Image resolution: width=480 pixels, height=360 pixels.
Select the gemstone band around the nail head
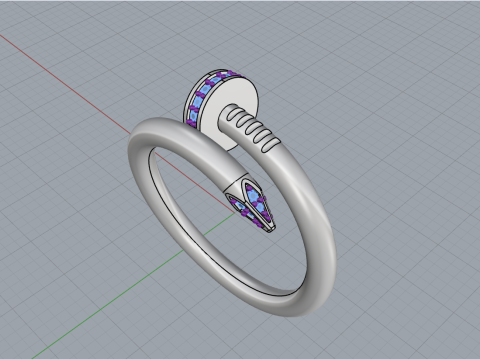pos(203,94)
